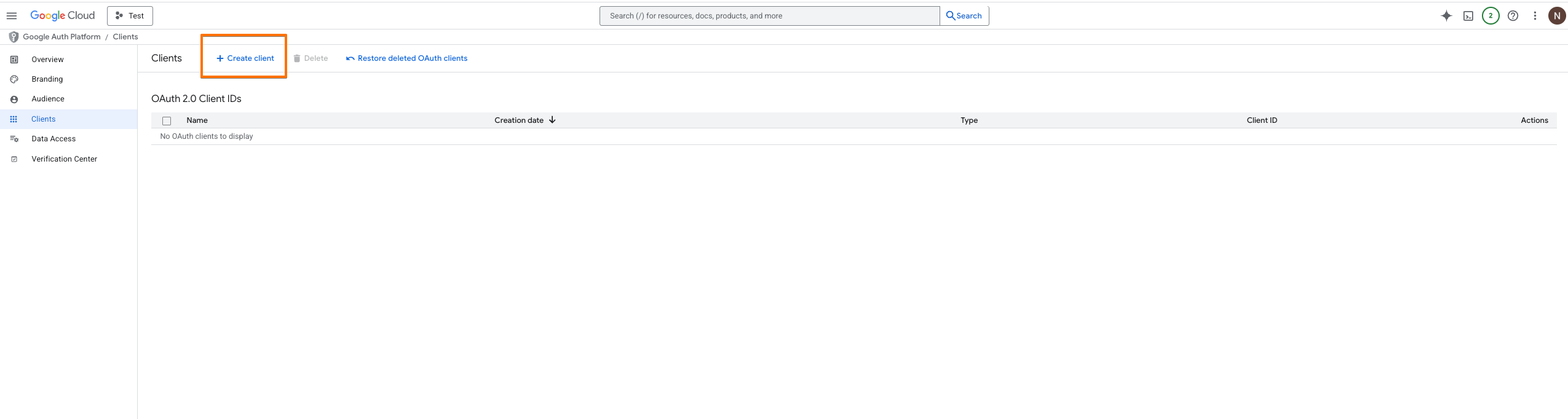Click the Create client button
Screen dimensions: 1568x419
[x=245, y=58]
